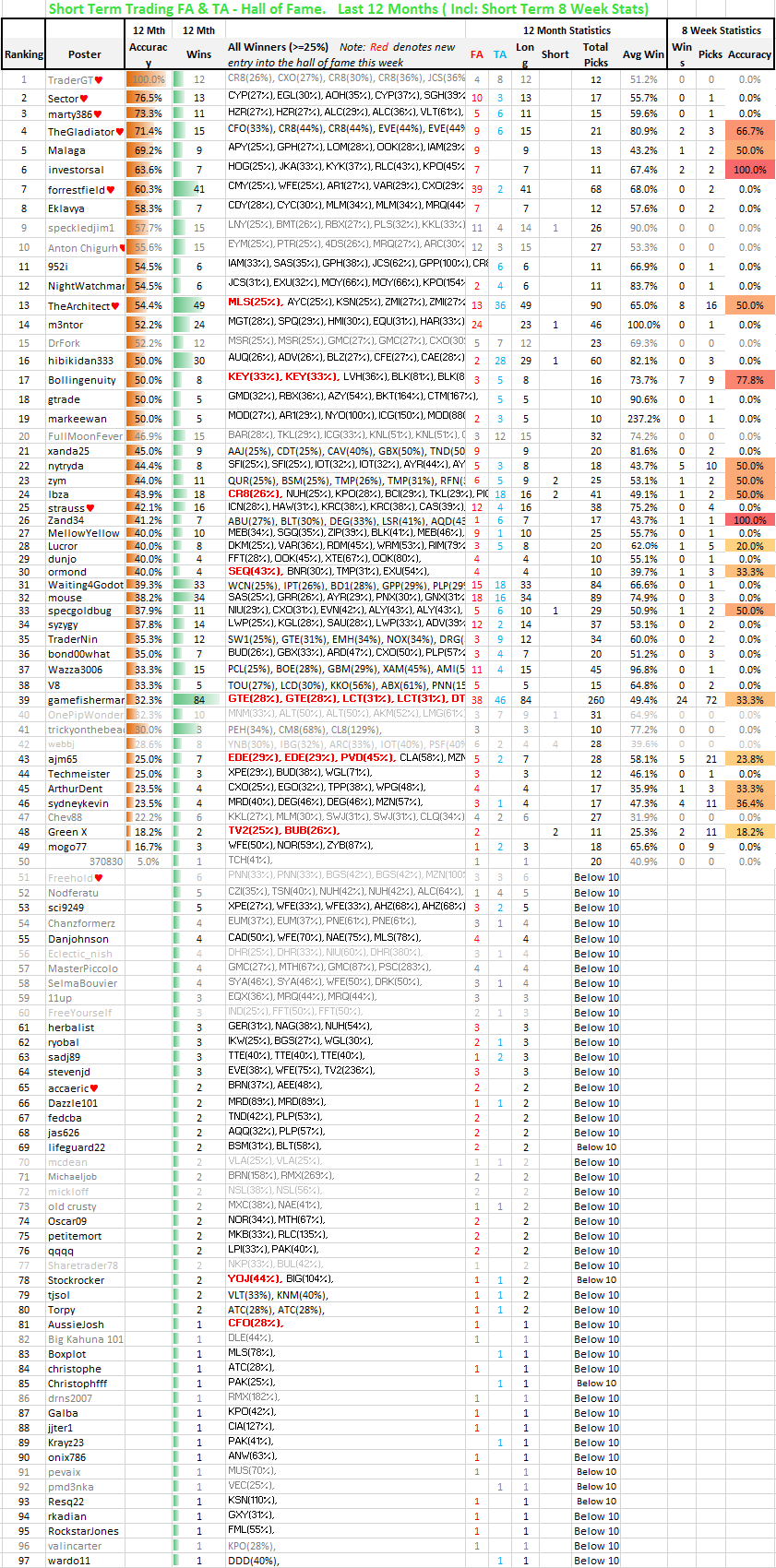The height and width of the screenshot is (1568, 776).
Task: Click the wardo11 poster name
Action: pyautogui.click(x=69, y=1561)
